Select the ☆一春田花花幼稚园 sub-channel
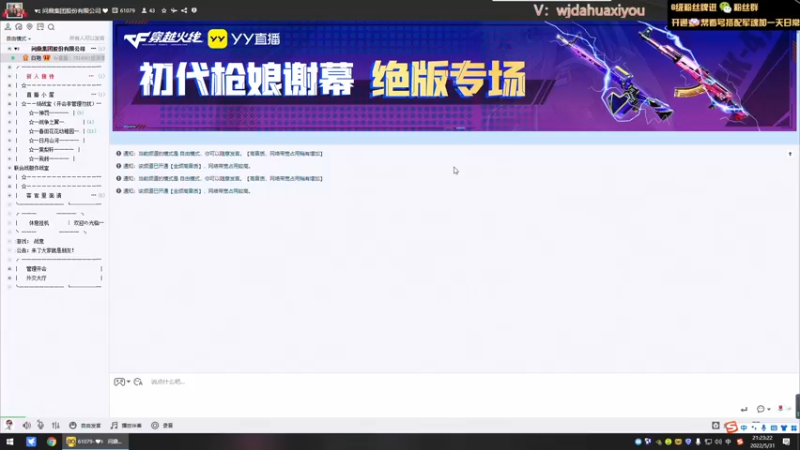Image resolution: width=800 pixels, height=450 pixels. [x=54, y=131]
